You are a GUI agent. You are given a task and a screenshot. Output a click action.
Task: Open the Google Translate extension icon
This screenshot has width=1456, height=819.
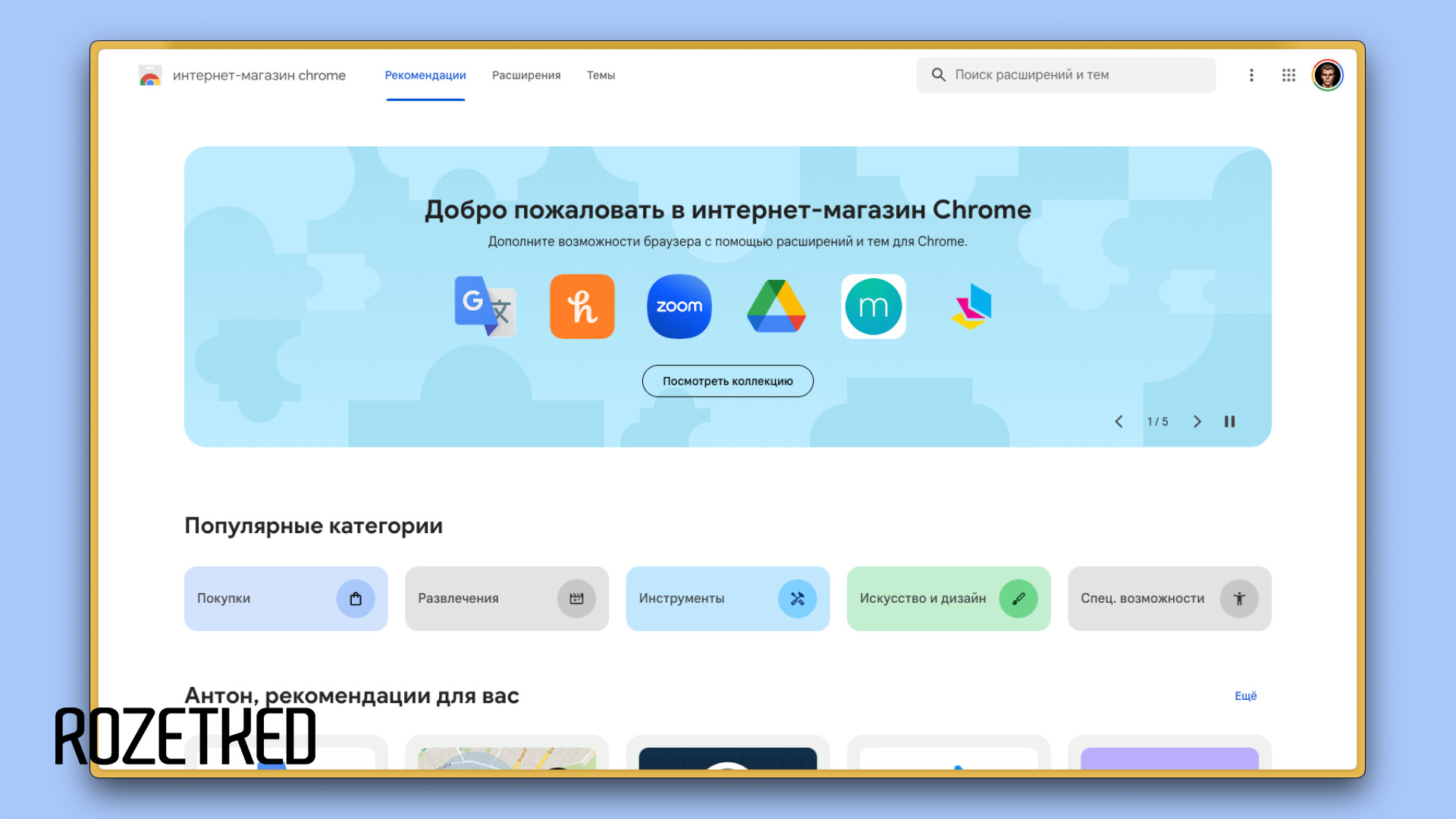[485, 306]
